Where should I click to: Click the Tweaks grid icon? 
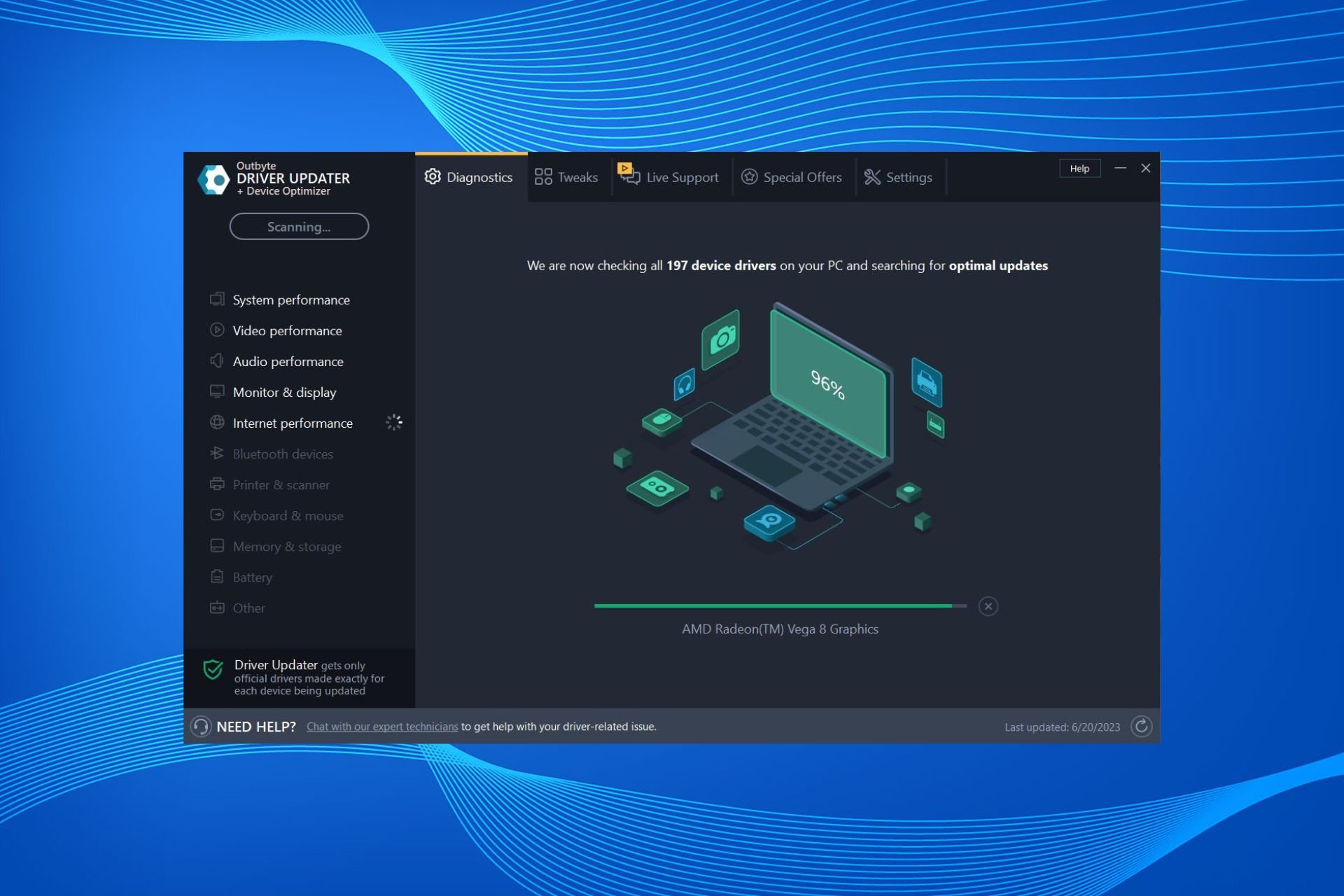point(543,176)
